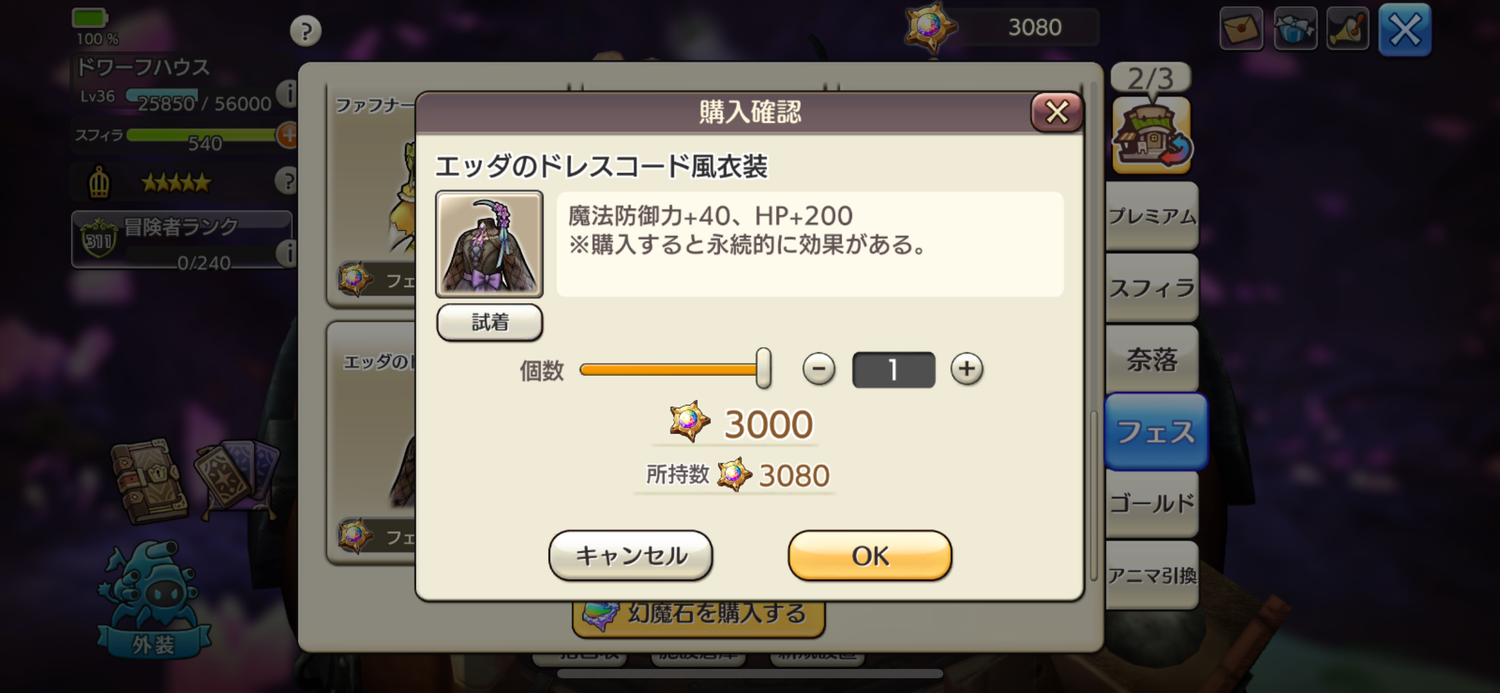Select the フェス shop tab
The image size is (1500, 693).
(x=1156, y=432)
